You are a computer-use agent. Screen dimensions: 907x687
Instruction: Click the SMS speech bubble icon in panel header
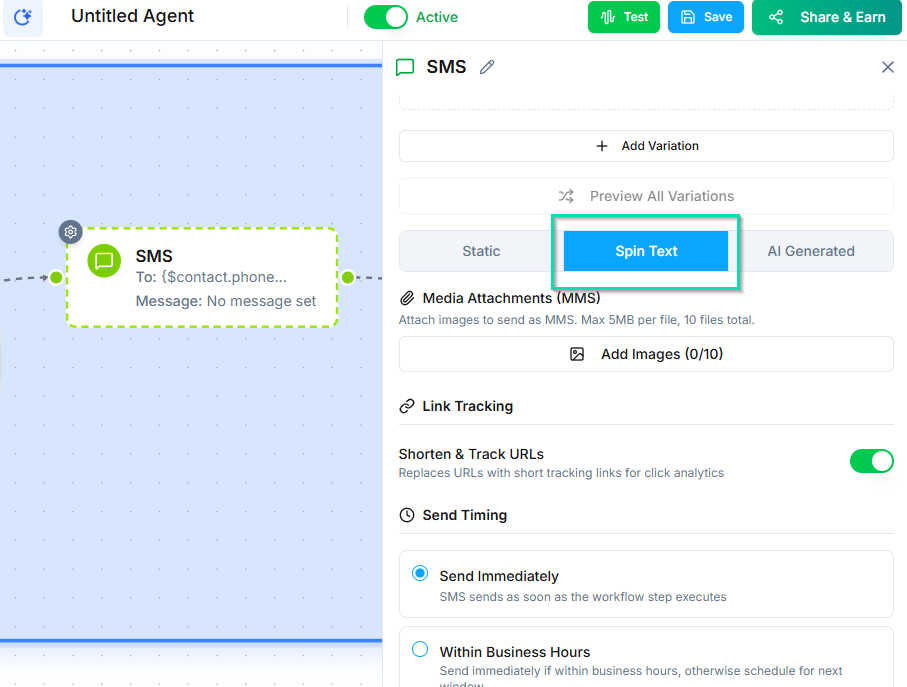pyautogui.click(x=405, y=67)
